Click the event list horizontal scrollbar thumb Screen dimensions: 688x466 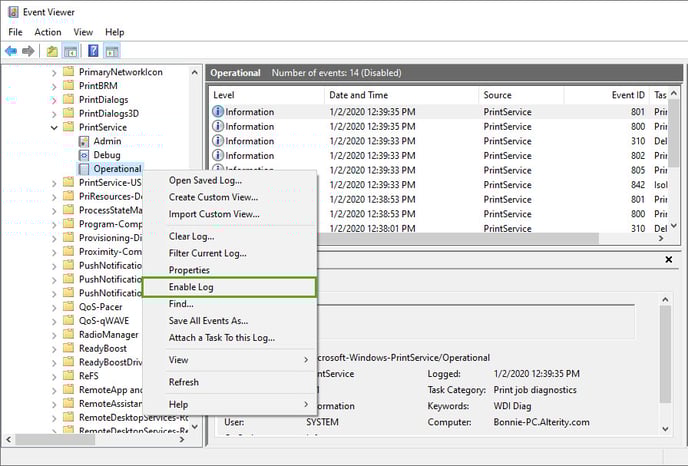[x=456, y=238]
